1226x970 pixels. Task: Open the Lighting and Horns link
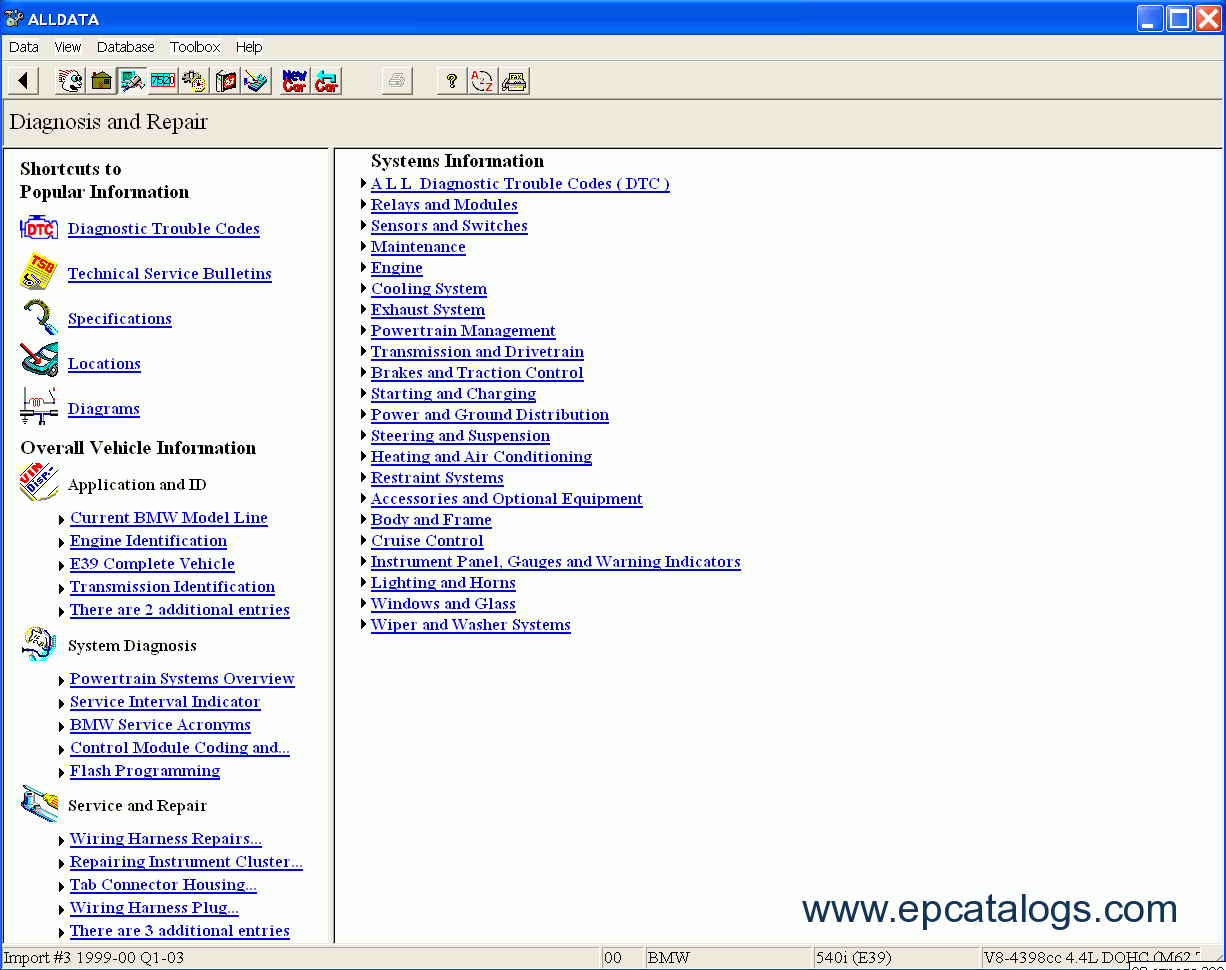tap(443, 583)
